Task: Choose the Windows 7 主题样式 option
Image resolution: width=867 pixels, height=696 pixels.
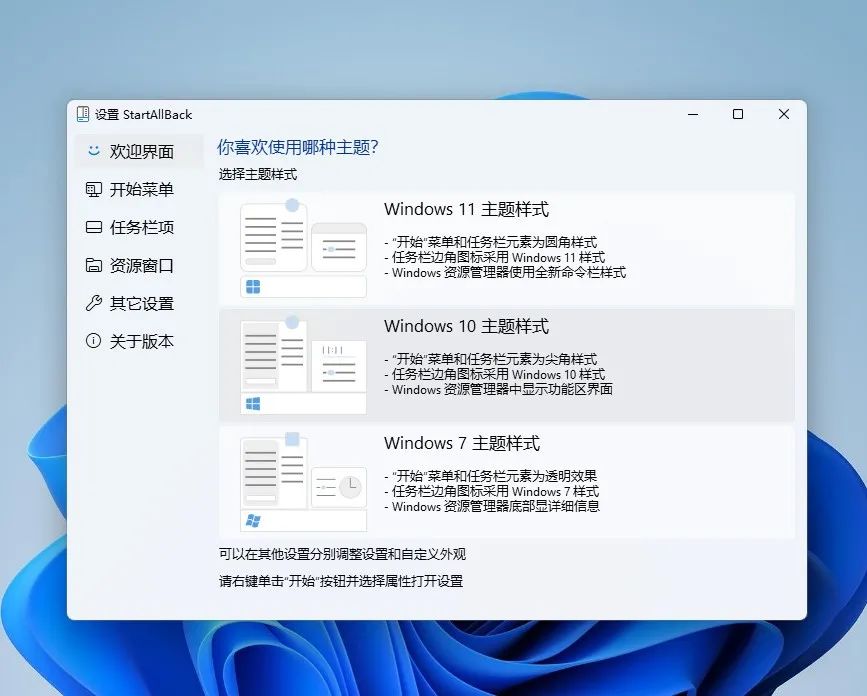Action: point(506,482)
